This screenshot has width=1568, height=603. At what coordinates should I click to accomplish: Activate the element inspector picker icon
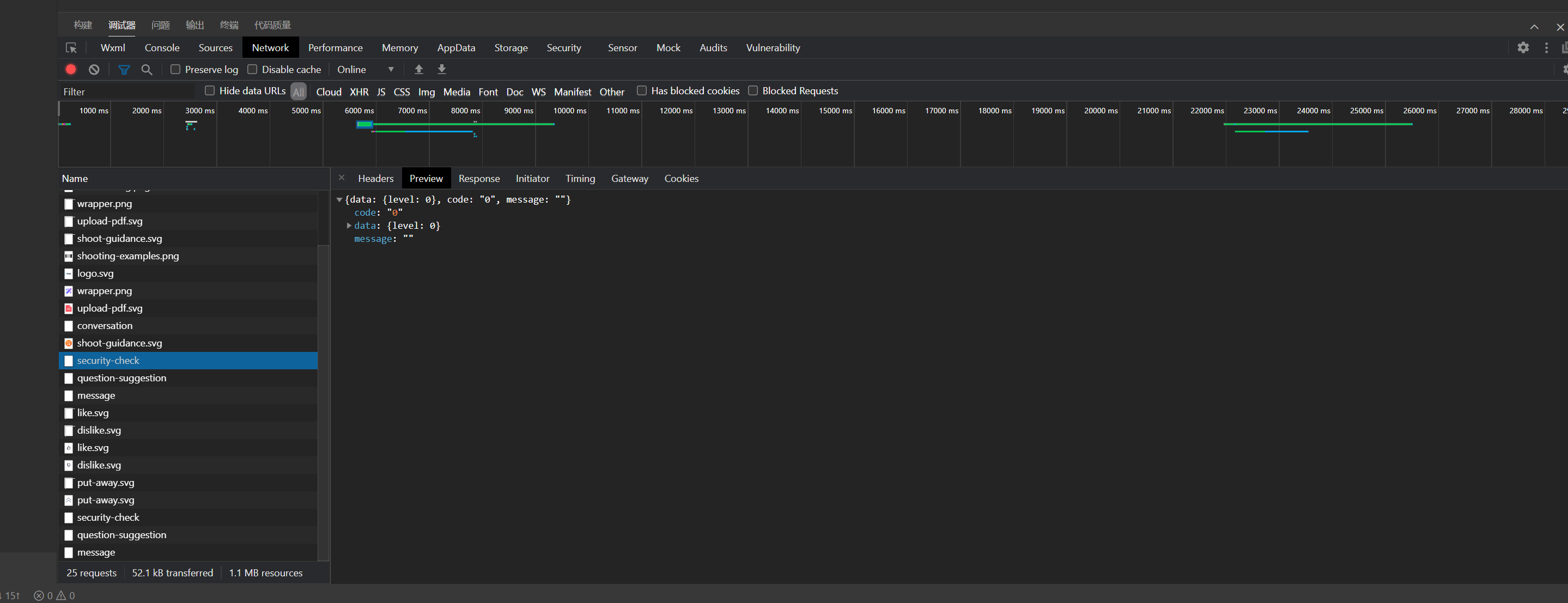pyautogui.click(x=71, y=47)
